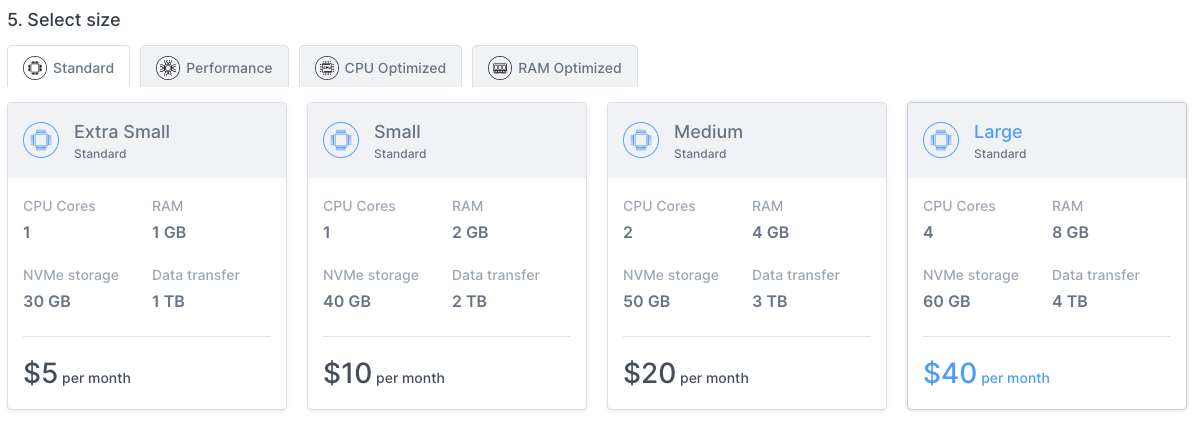Screen dimensions: 1202x425
Task: Click the Large plan title
Action: (998, 132)
